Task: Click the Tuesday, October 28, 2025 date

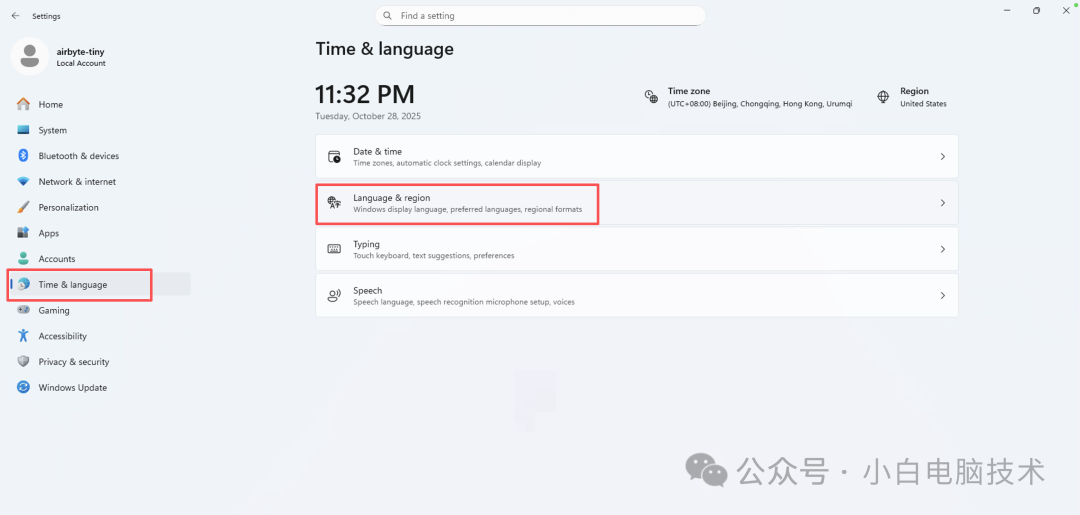Action: pos(368,116)
